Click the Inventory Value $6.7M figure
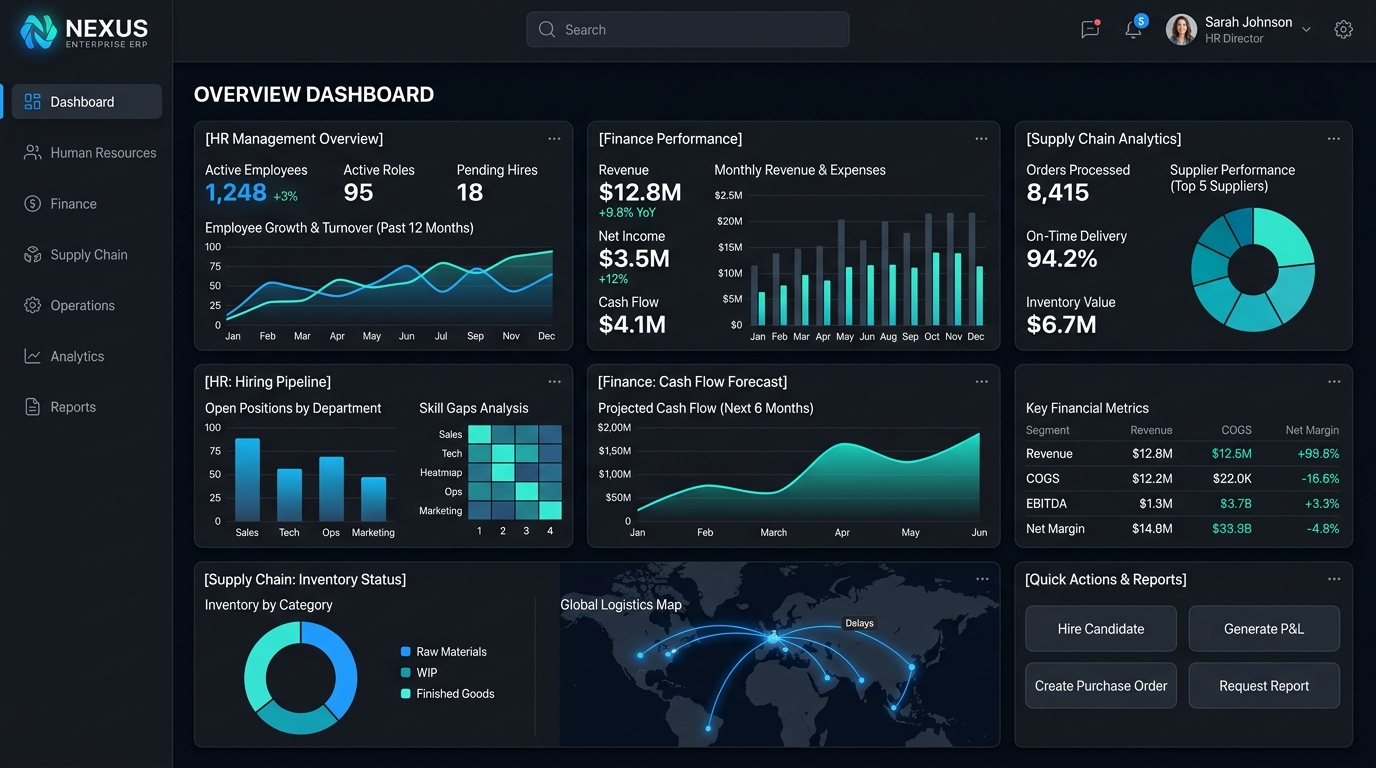The image size is (1376, 768). pyautogui.click(x=1062, y=325)
